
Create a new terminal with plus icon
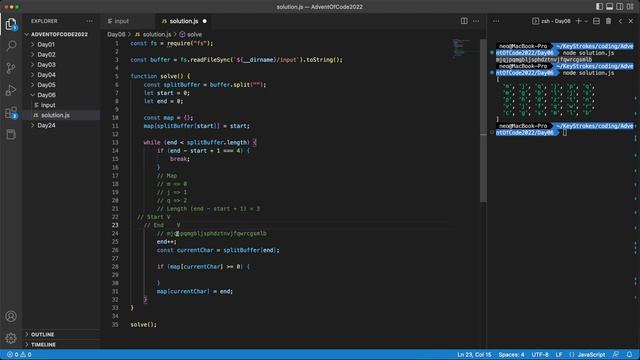pyautogui.click(x=578, y=21)
